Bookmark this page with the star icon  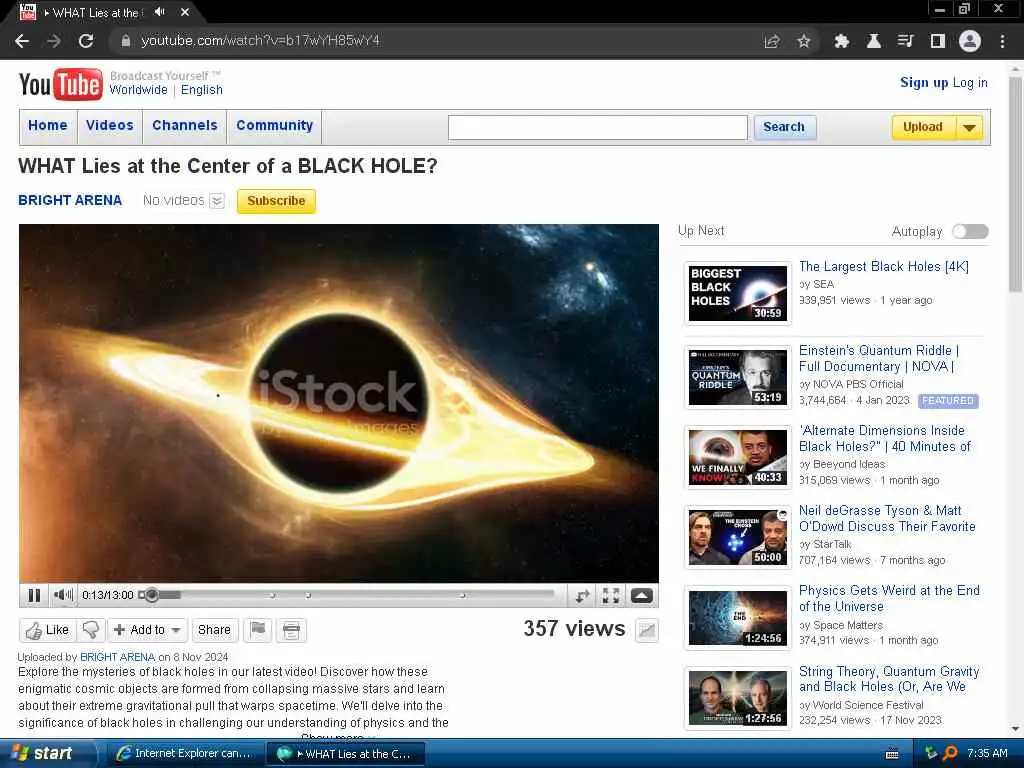[804, 41]
